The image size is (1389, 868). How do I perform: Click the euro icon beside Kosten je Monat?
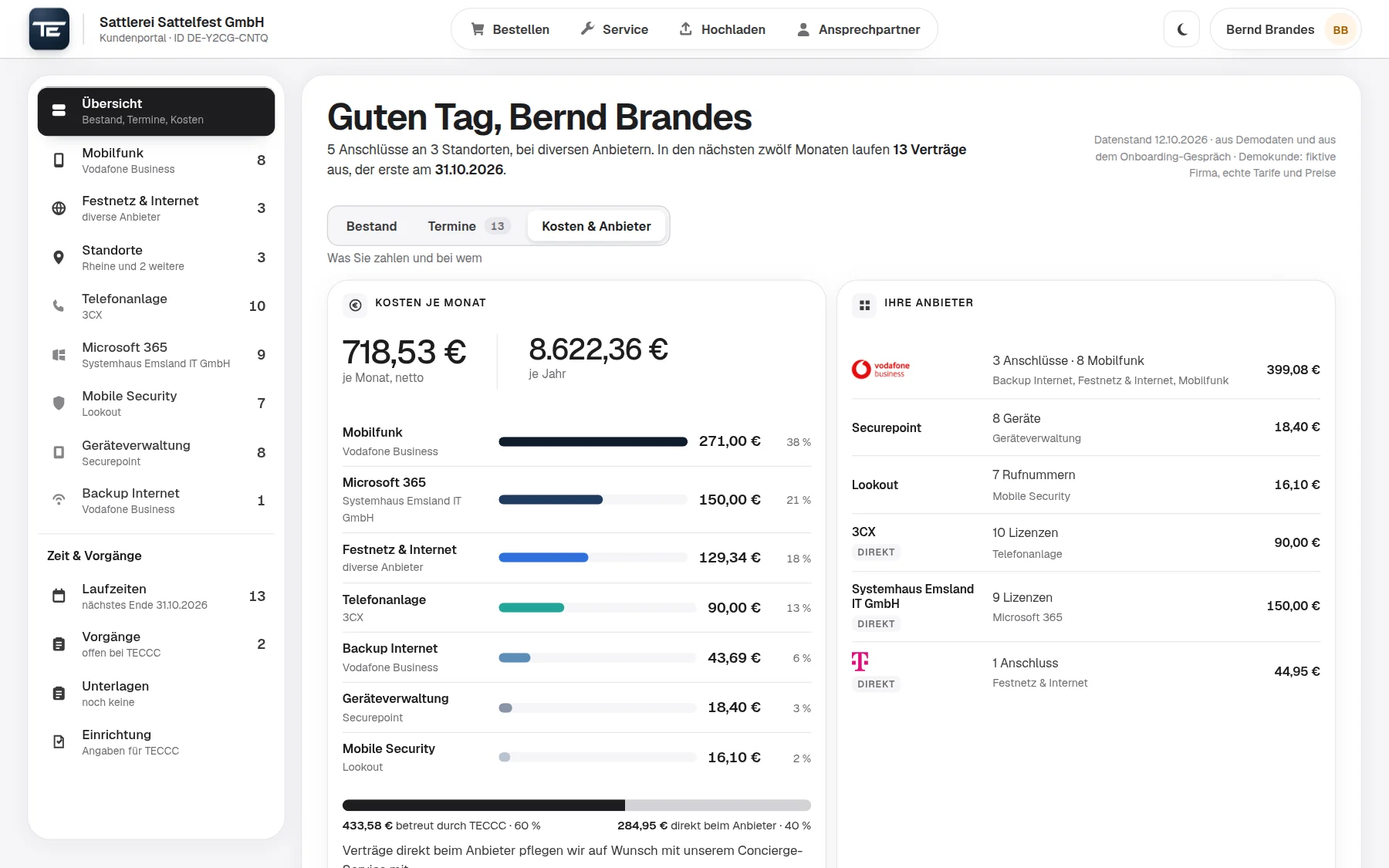[355, 305]
